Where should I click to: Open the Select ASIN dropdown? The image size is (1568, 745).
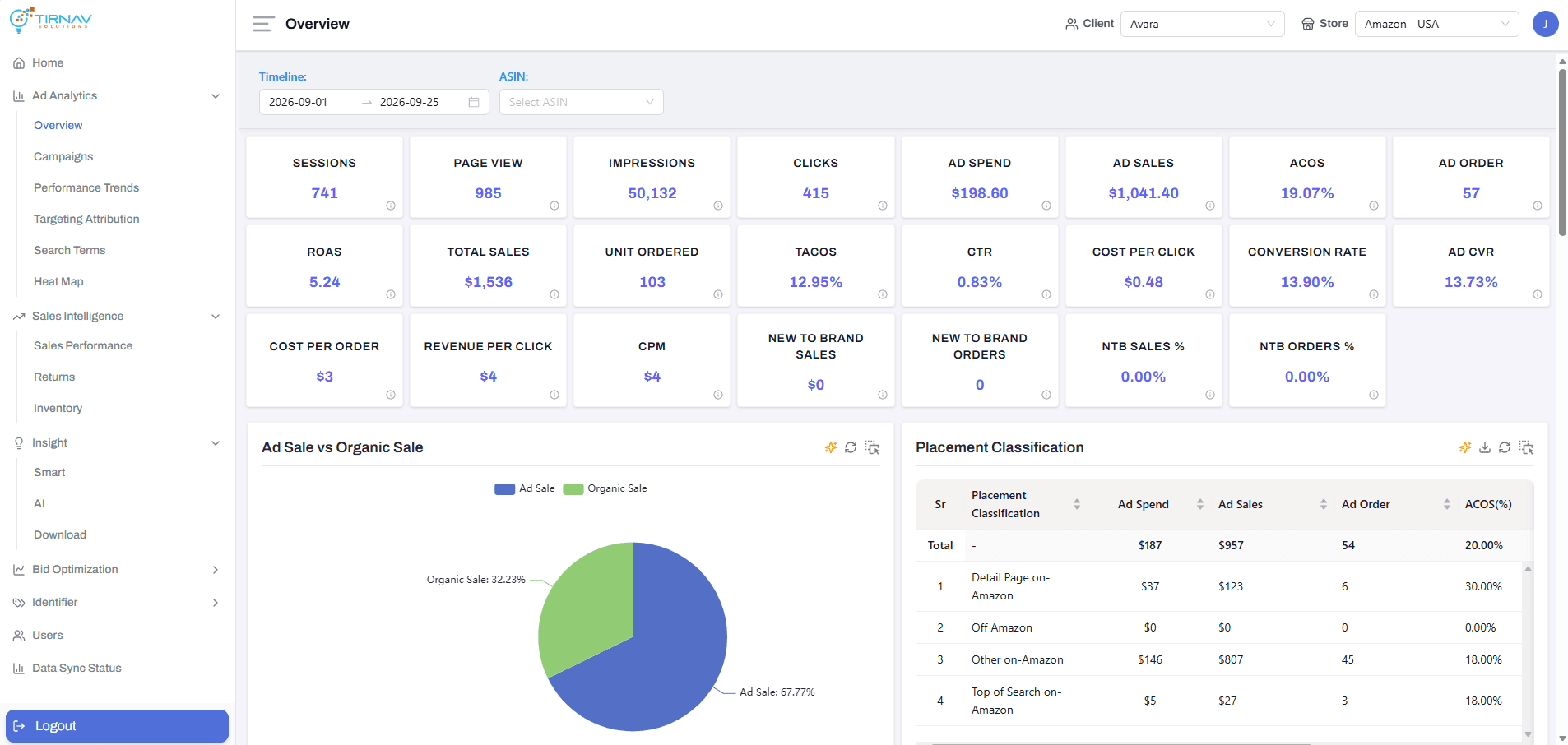click(581, 102)
